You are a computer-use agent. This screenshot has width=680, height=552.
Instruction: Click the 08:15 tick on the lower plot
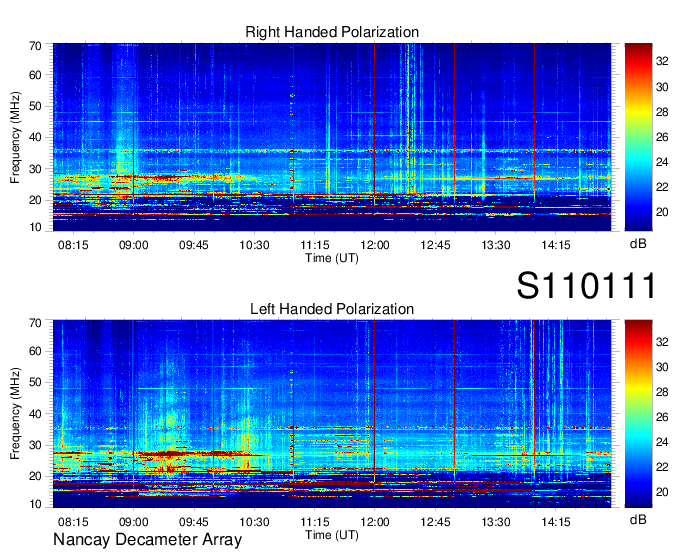(73, 522)
